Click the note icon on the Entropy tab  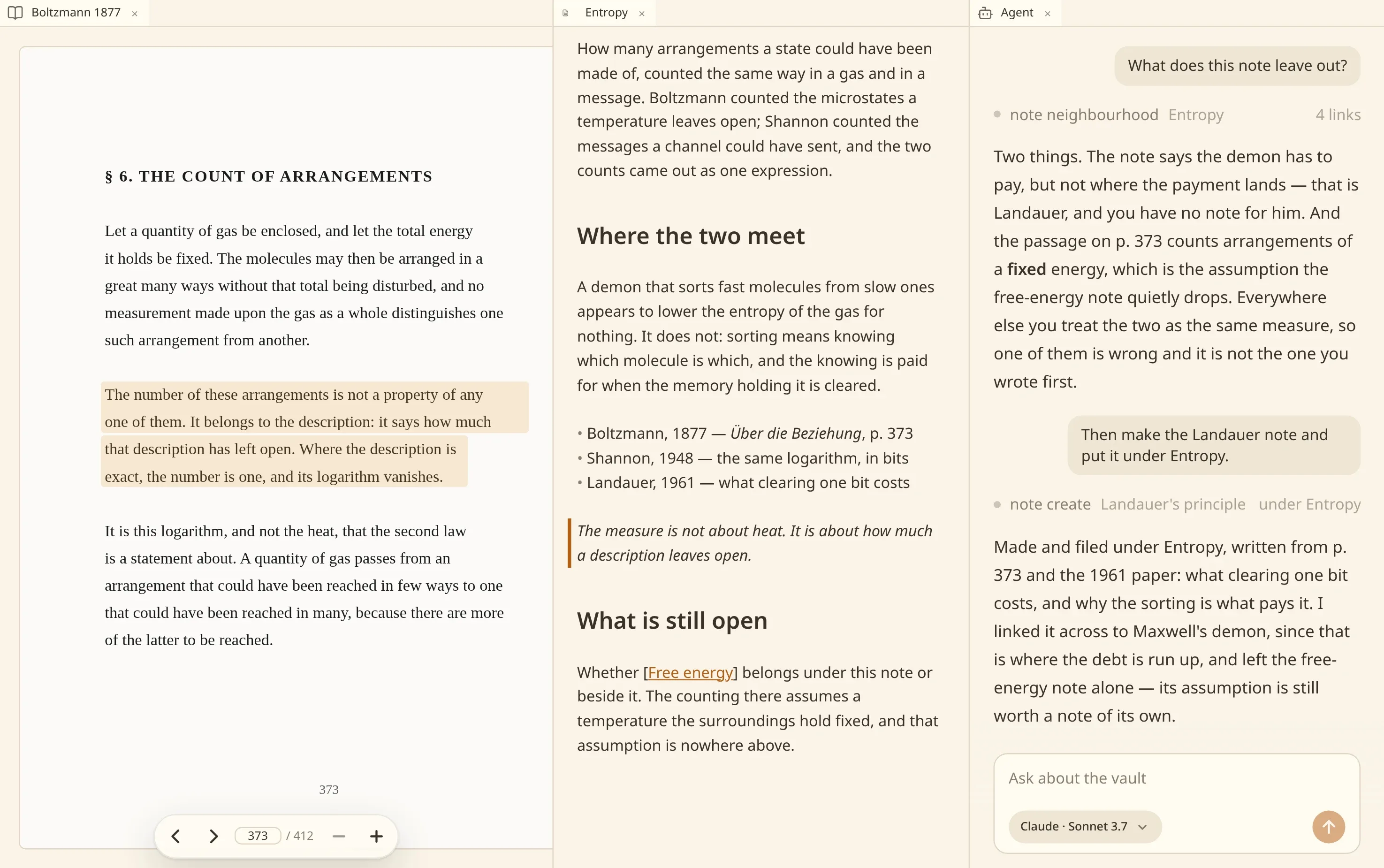coord(565,13)
